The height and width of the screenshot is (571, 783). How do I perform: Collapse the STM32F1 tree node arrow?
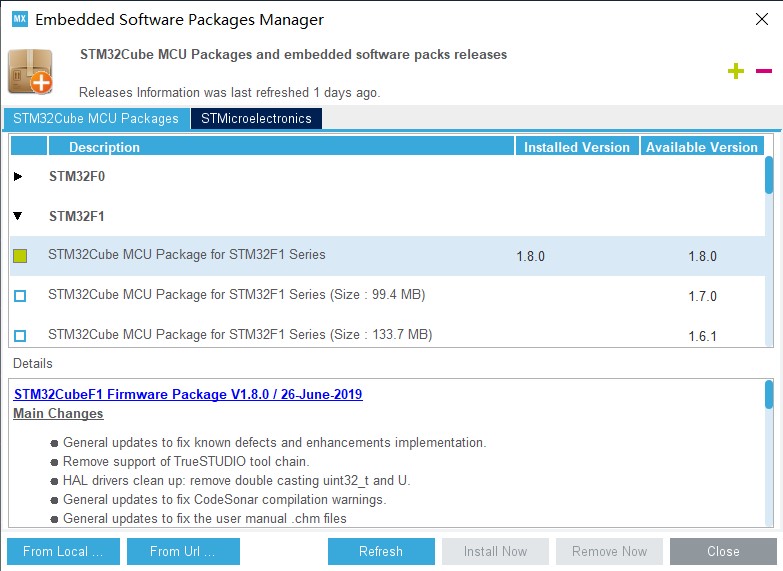coord(18,216)
